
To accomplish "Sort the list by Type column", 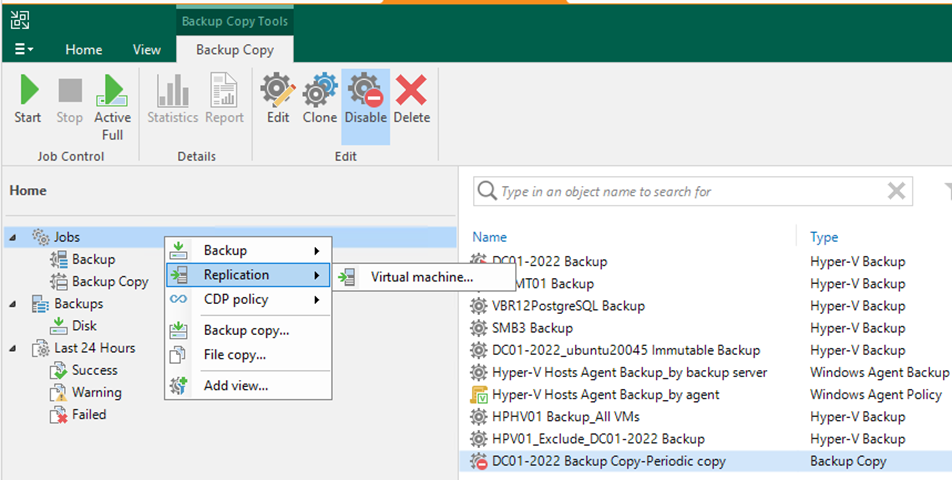I will 824,237.
